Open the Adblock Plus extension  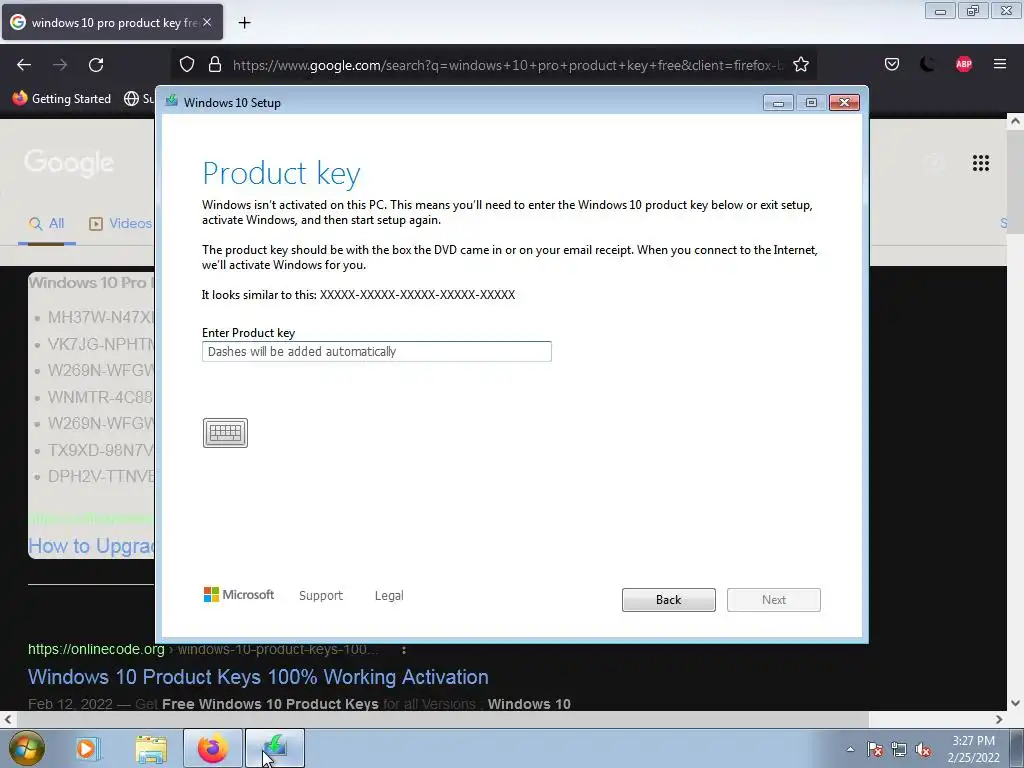tap(964, 64)
